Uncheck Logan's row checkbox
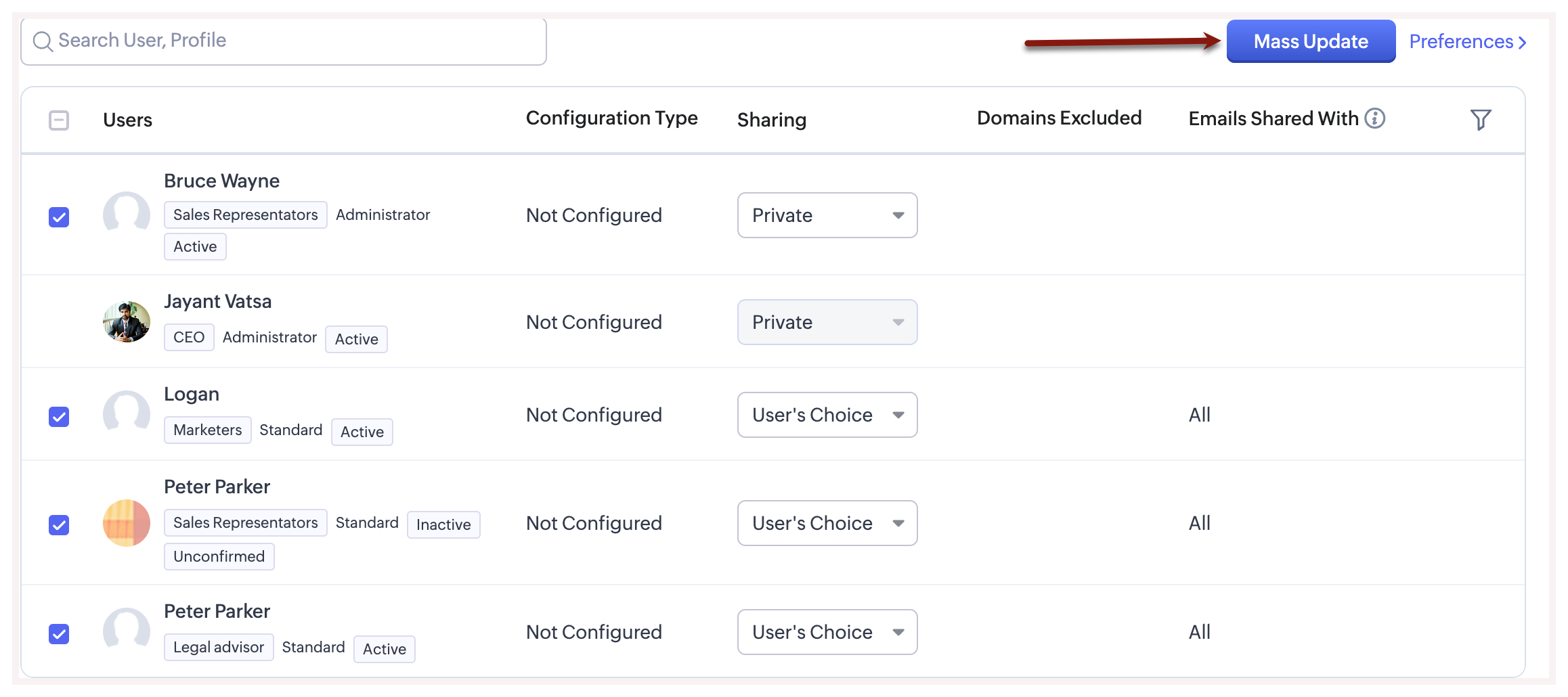1568x697 pixels. point(59,417)
